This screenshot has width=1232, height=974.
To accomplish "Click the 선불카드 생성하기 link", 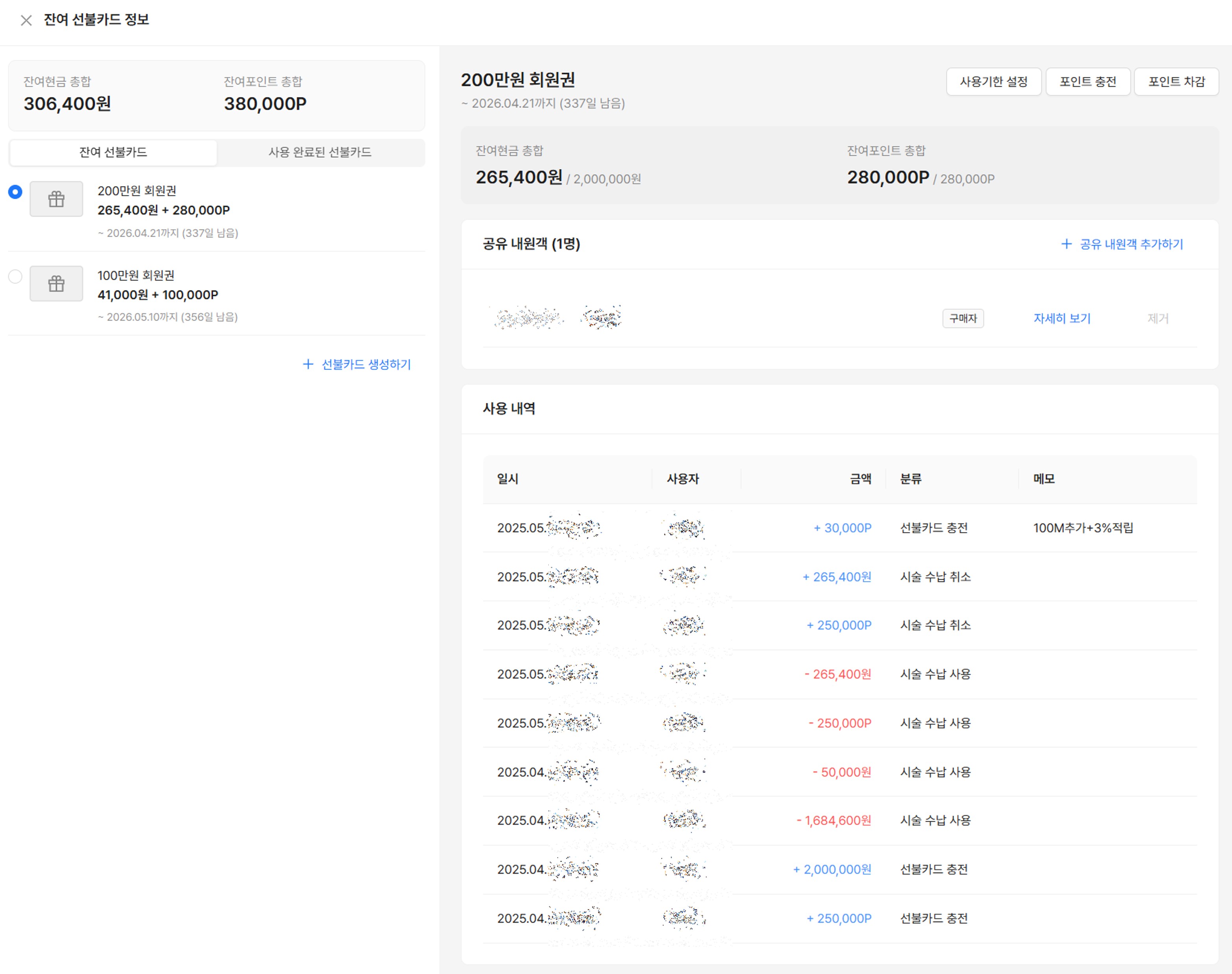I will coord(366,364).
